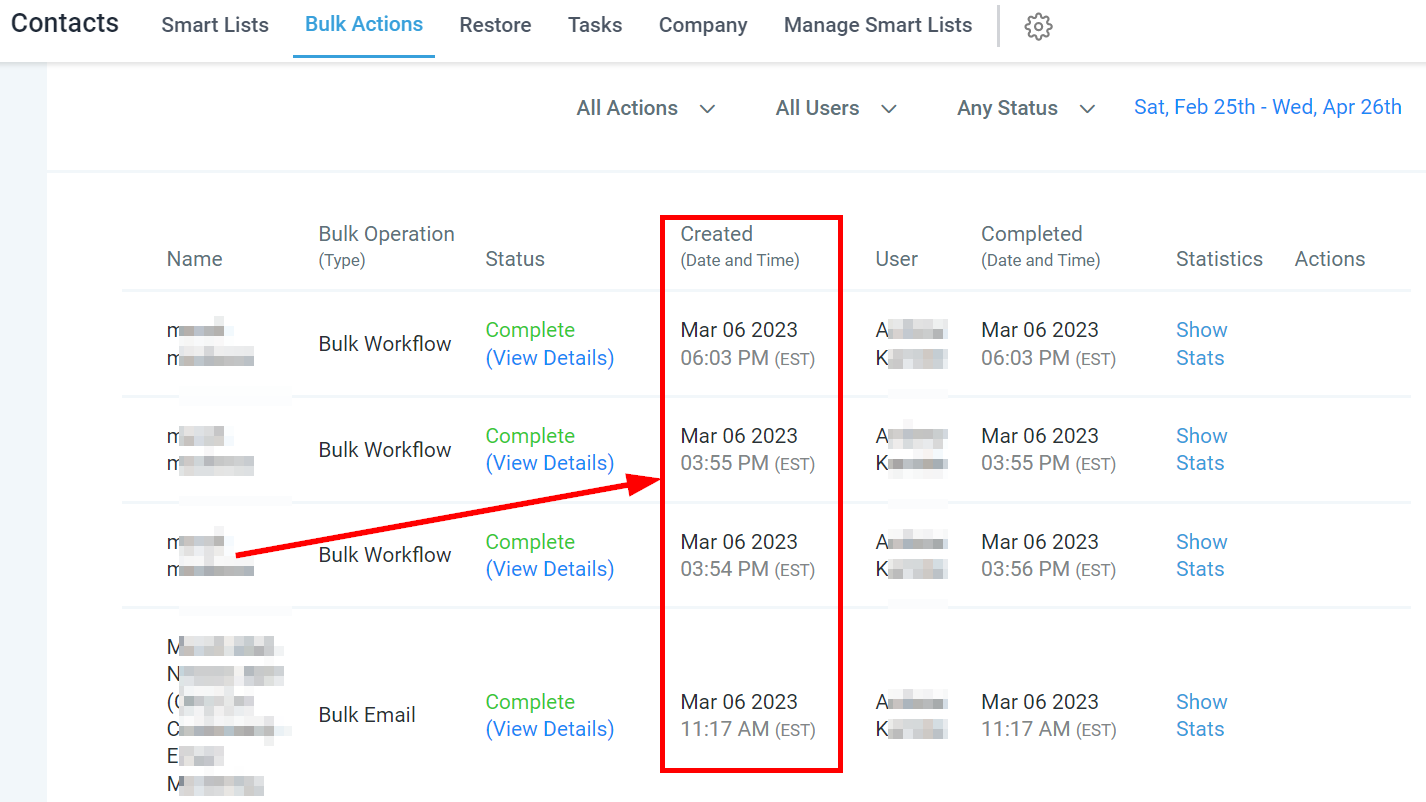Open the Tasks tab

tap(595, 25)
